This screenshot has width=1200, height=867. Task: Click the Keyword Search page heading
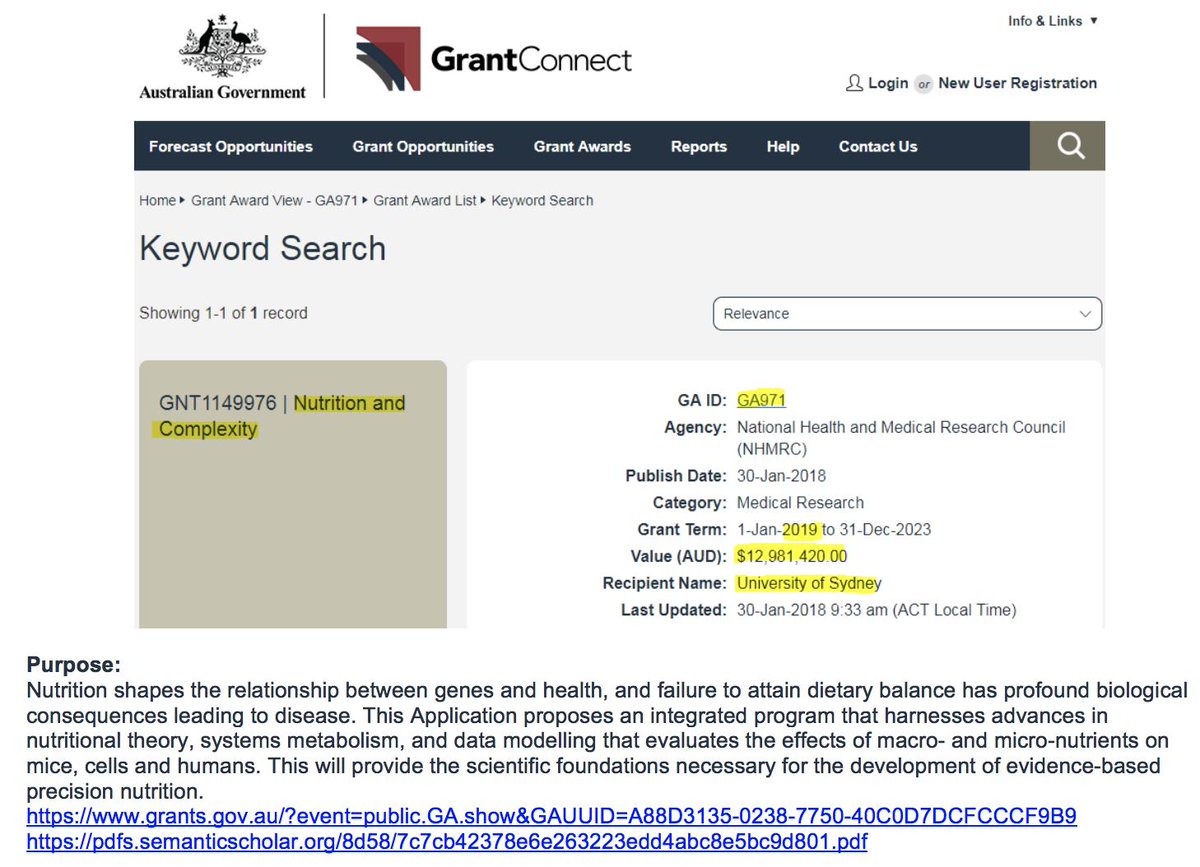[263, 248]
